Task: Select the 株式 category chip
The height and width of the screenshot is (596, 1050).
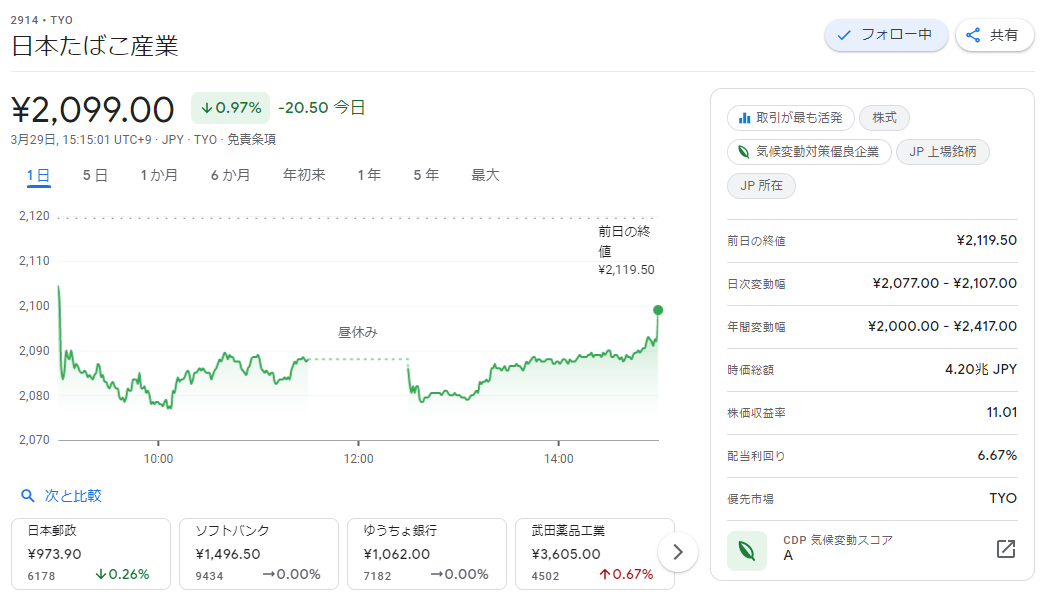Action: coord(884,118)
